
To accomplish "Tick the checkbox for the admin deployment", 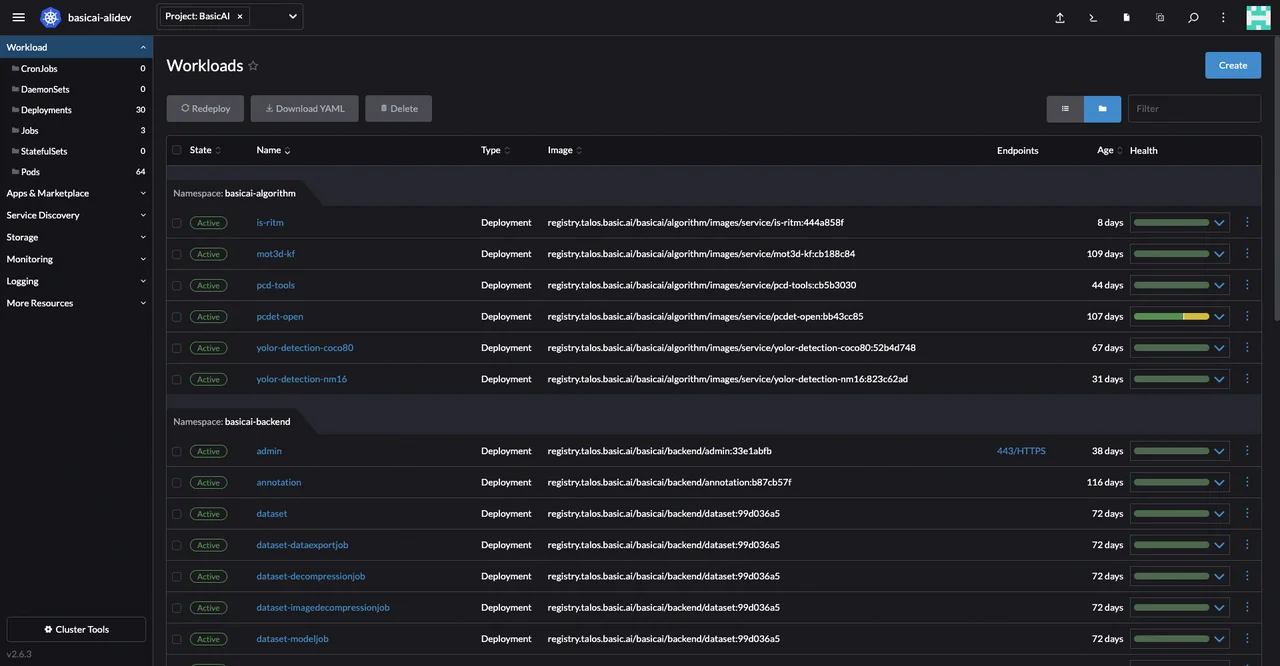I will tap(177, 451).
